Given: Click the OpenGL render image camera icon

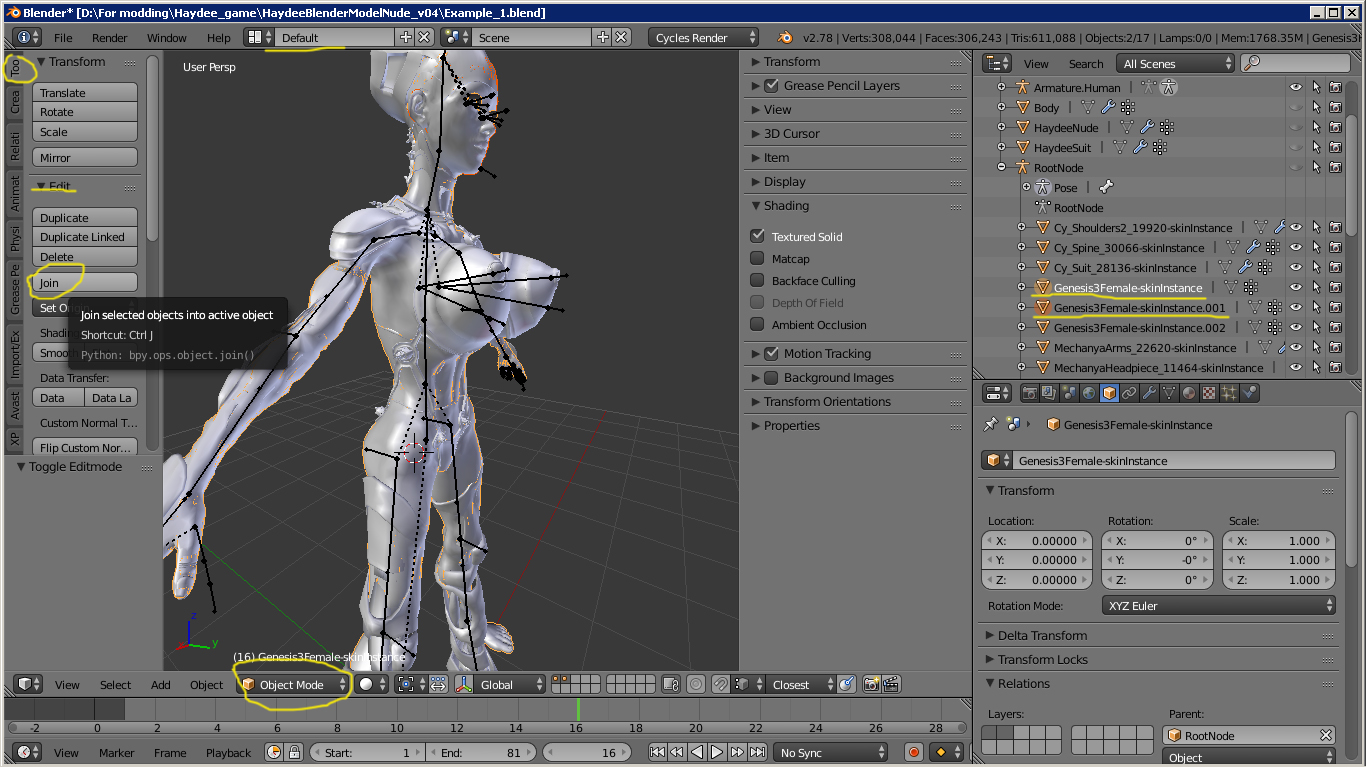Looking at the screenshot, I should (872, 685).
